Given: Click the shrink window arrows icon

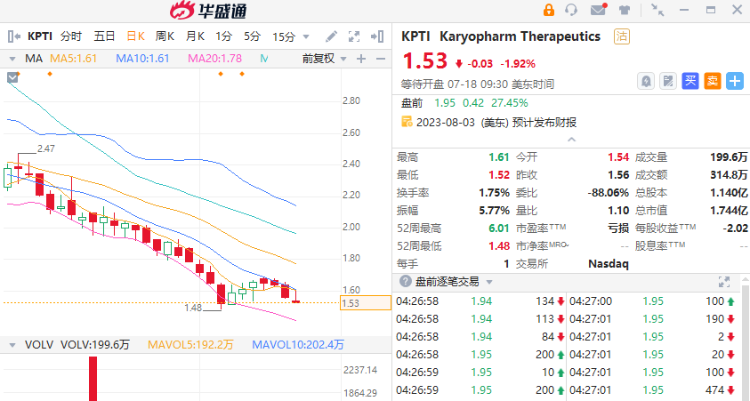Looking at the screenshot, I should pos(658,10).
